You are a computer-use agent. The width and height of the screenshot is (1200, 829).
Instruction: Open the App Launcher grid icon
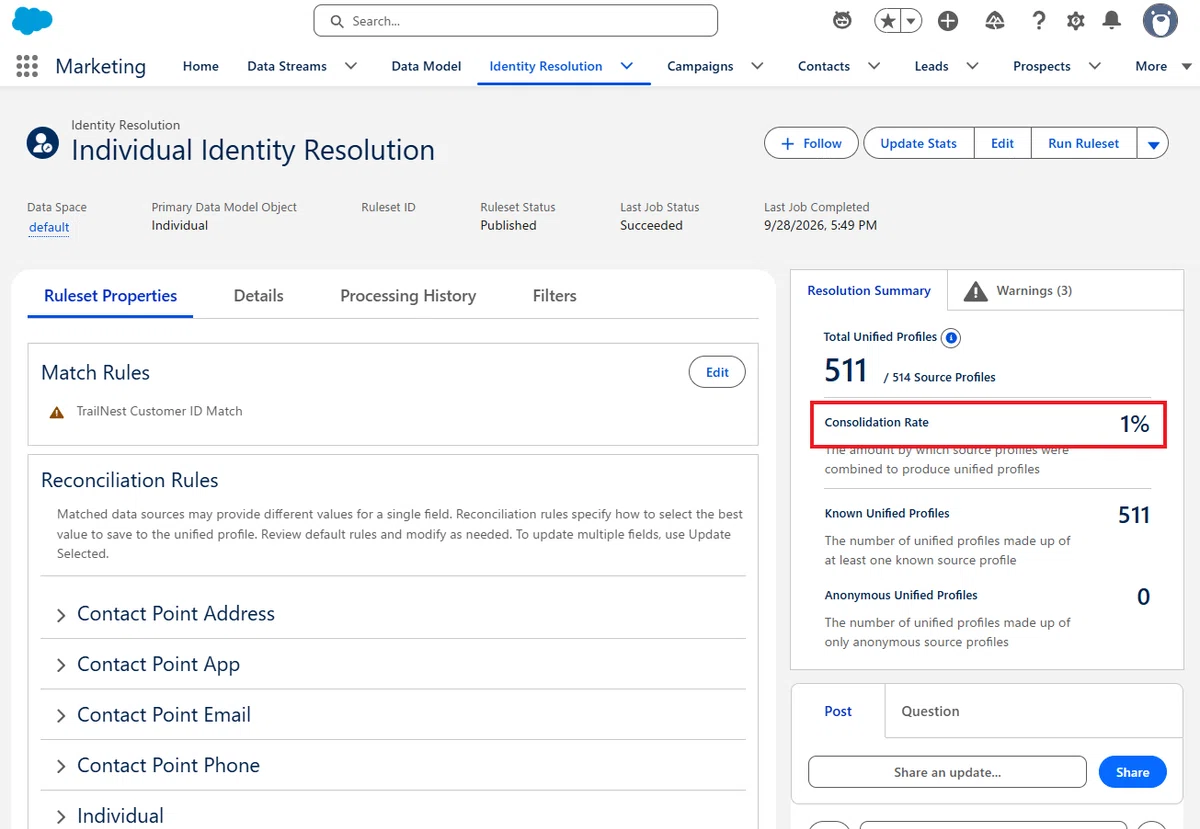click(27, 66)
